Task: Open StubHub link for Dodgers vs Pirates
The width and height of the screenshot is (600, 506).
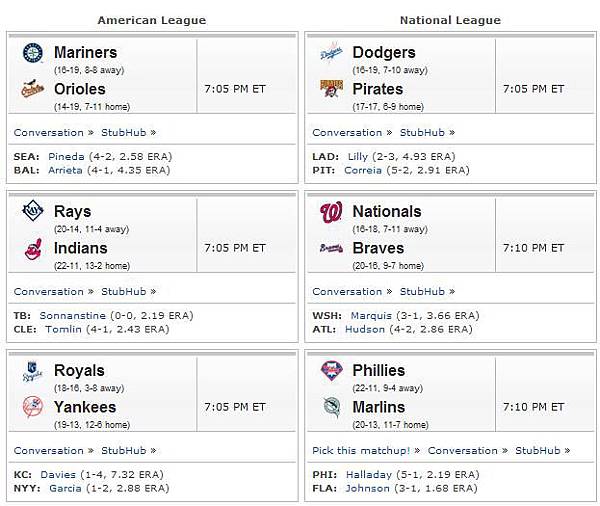Action: tap(422, 132)
